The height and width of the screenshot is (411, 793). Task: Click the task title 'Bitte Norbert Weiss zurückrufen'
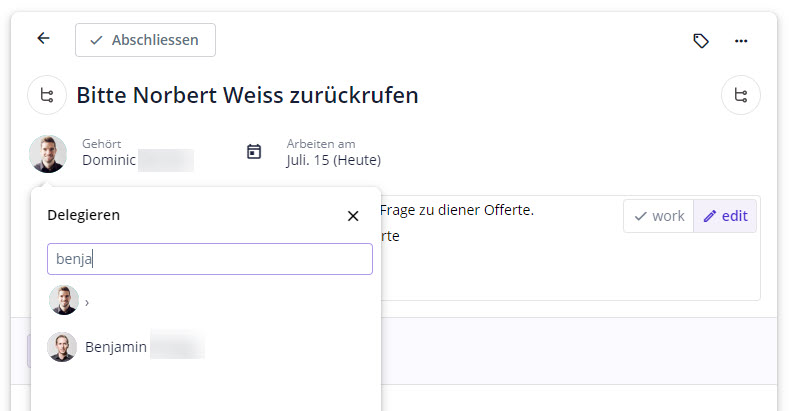pyautogui.click(x=247, y=96)
